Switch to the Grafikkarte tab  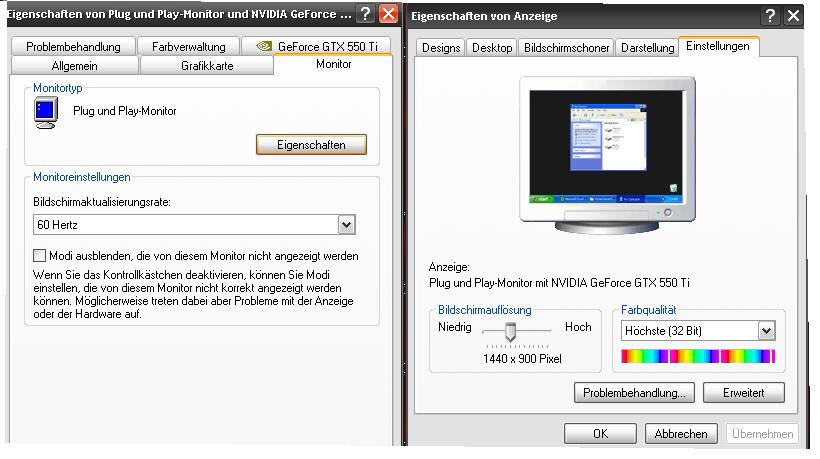(207, 66)
